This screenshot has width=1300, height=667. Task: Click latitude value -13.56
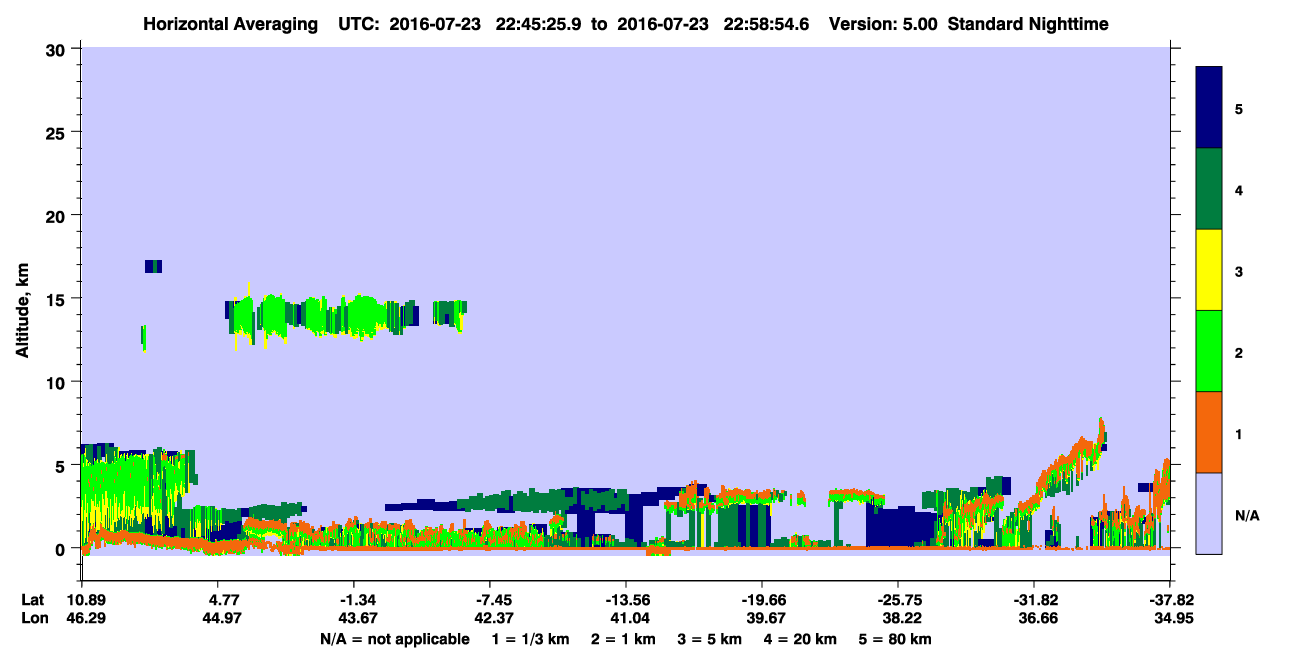625,600
